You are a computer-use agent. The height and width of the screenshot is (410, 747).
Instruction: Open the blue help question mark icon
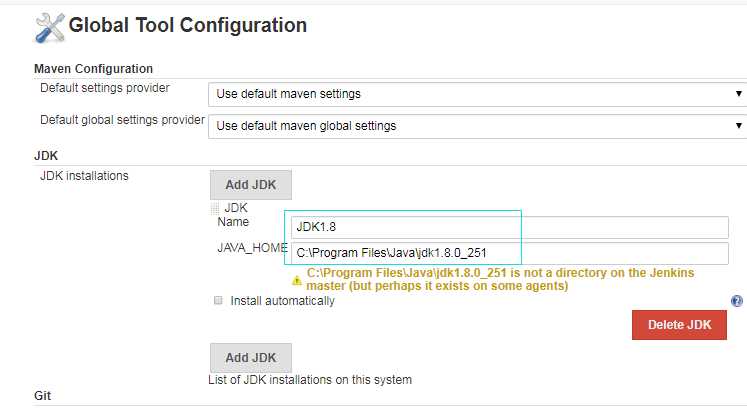click(x=737, y=301)
